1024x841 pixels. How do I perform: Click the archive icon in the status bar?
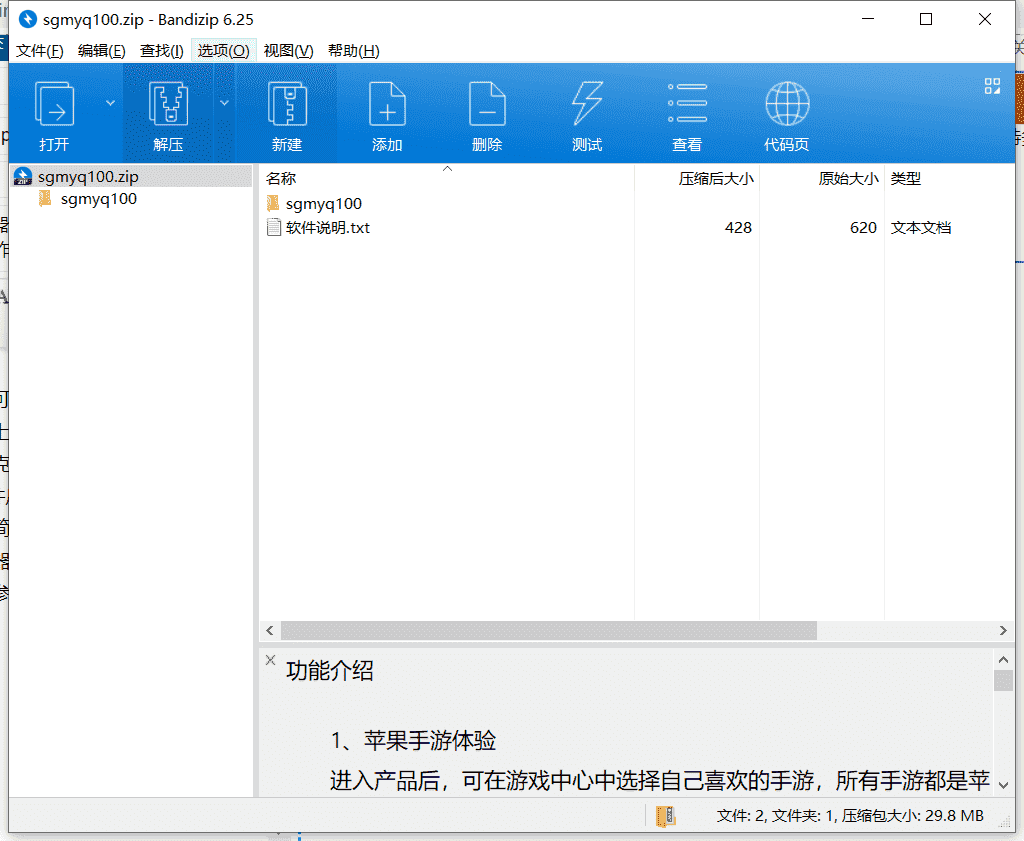click(665, 816)
